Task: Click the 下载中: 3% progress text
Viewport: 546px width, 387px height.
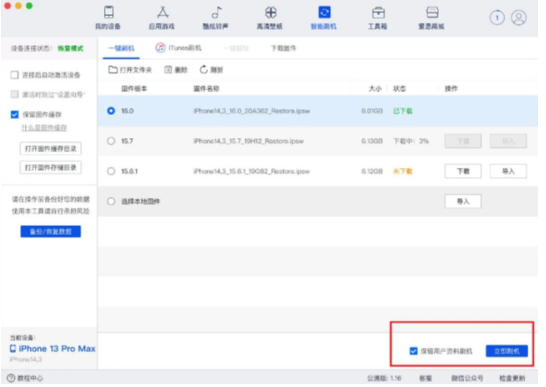Action: [412, 142]
